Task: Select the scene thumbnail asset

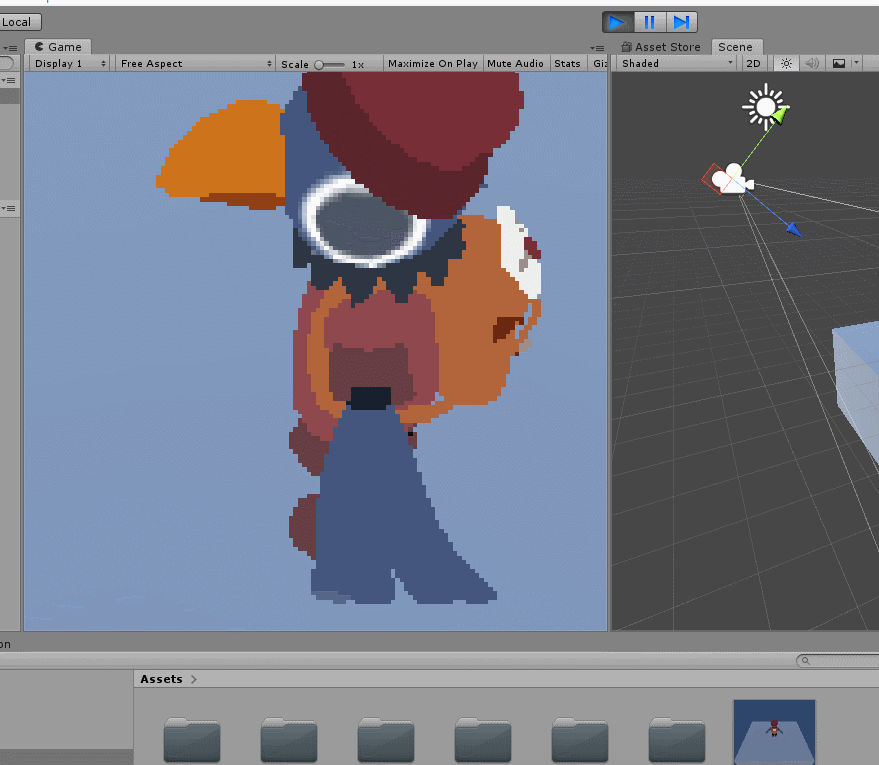Action: coord(775,732)
